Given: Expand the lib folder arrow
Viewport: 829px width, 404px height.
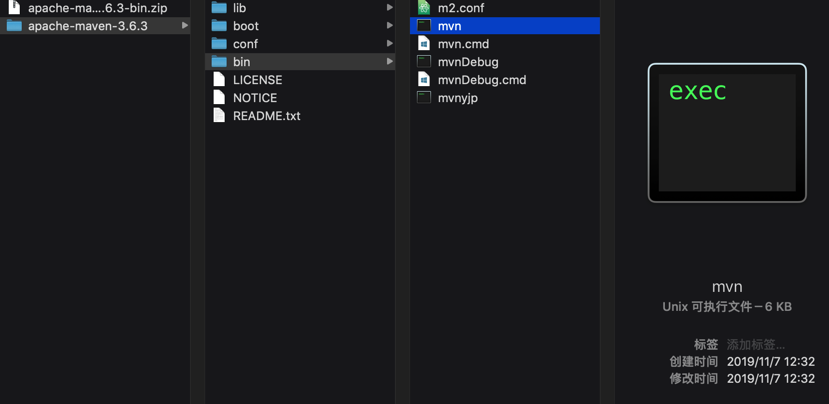Looking at the screenshot, I should [x=390, y=8].
